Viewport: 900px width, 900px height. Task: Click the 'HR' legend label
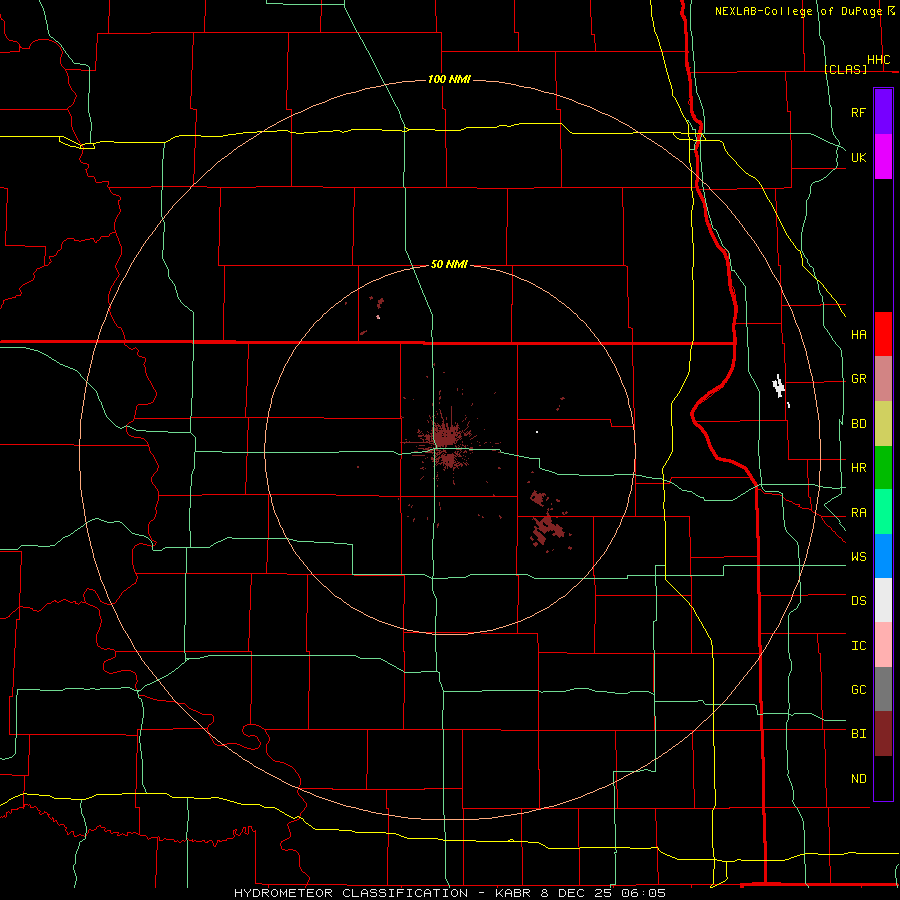[x=859, y=468]
